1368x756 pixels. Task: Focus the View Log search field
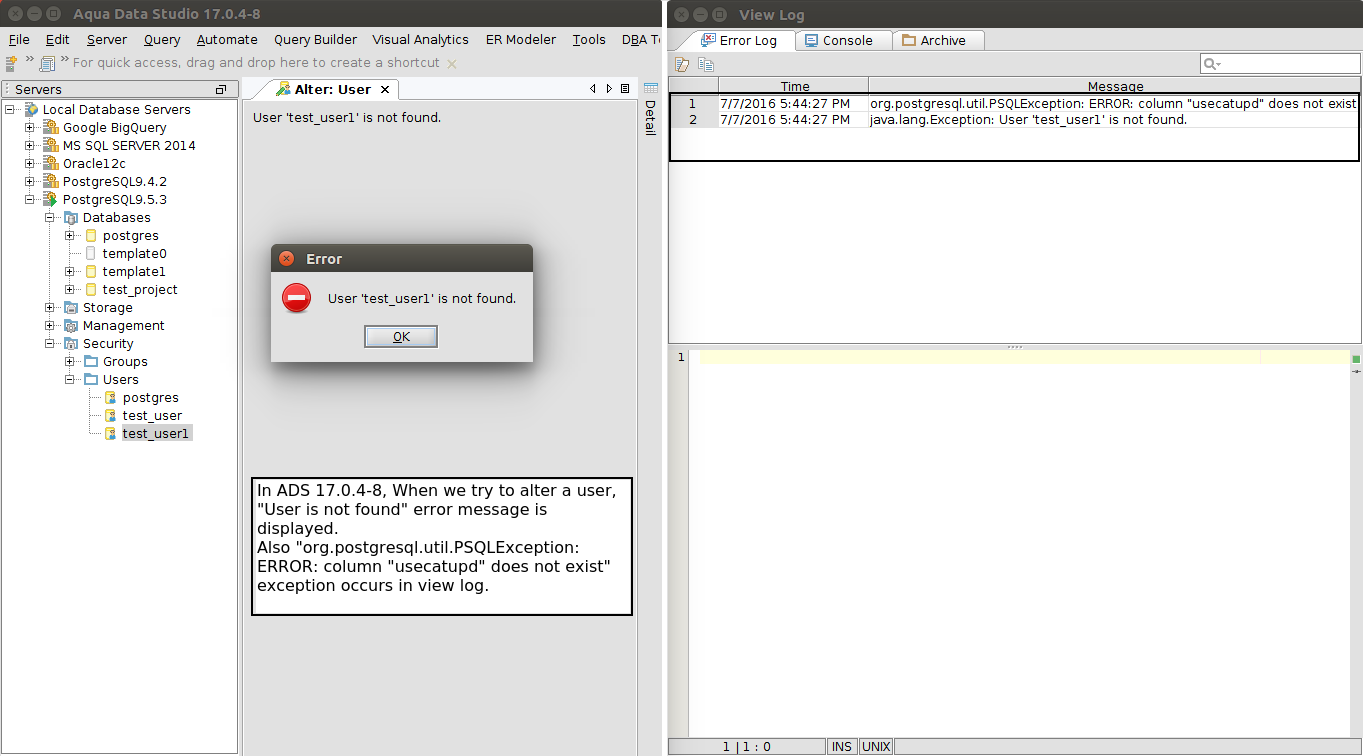point(1280,64)
